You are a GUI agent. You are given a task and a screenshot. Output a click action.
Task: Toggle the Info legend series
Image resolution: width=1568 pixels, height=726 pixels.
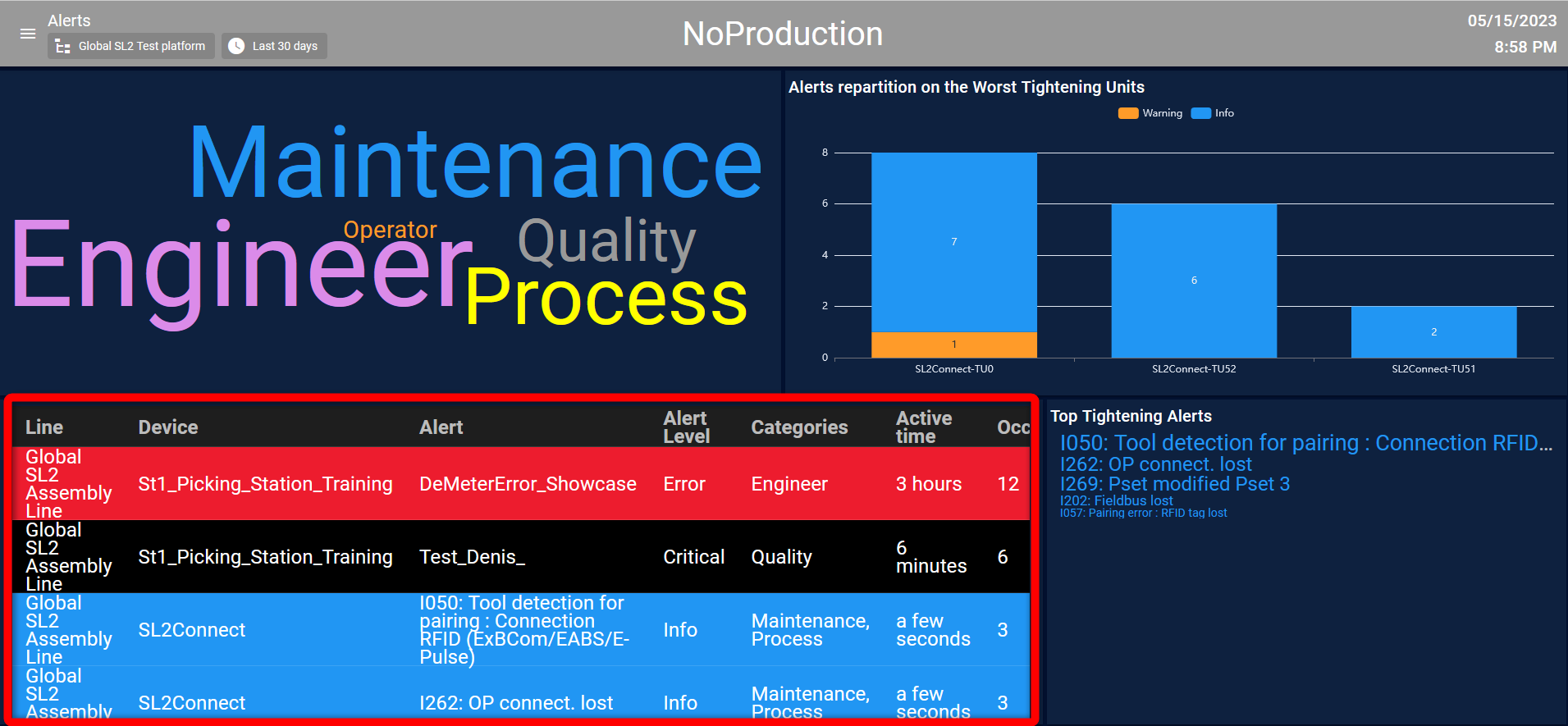tap(1213, 113)
